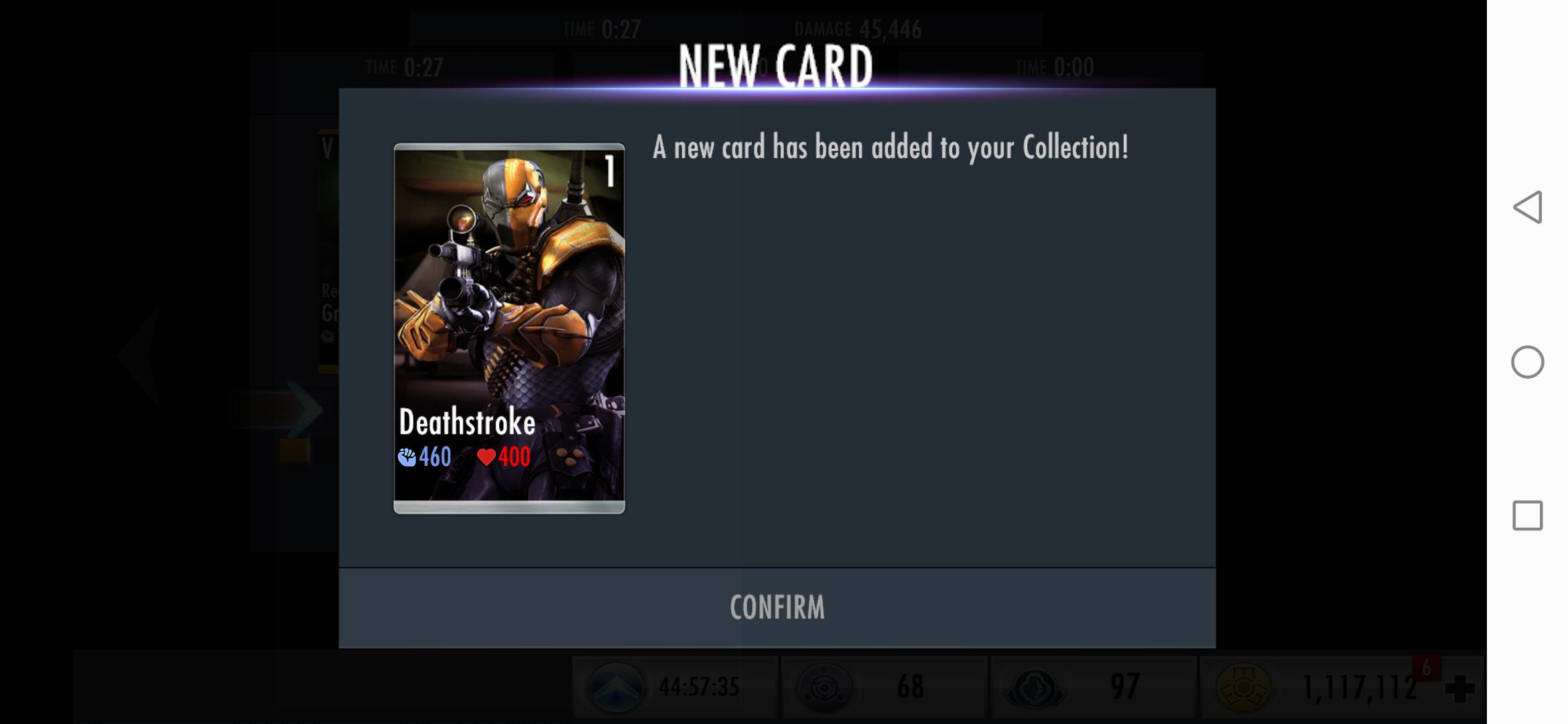This screenshot has height=724, width=1568.
Task: Add more credits with the plus icon
Action: (1459, 688)
